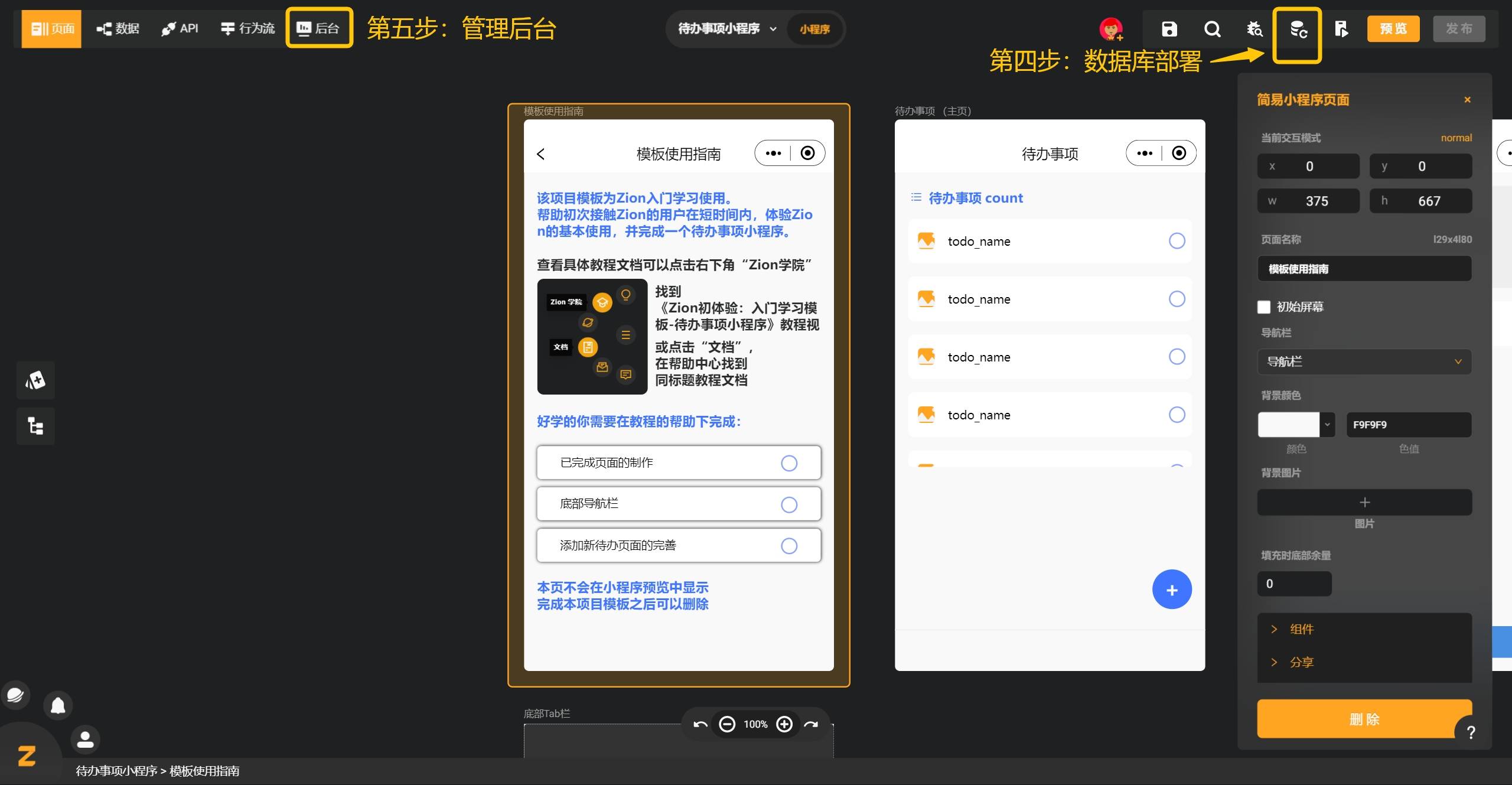Click the target icon in 模板使用指南 header
This screenshot has width=1512, height=785.
click(x=807, y=154)
